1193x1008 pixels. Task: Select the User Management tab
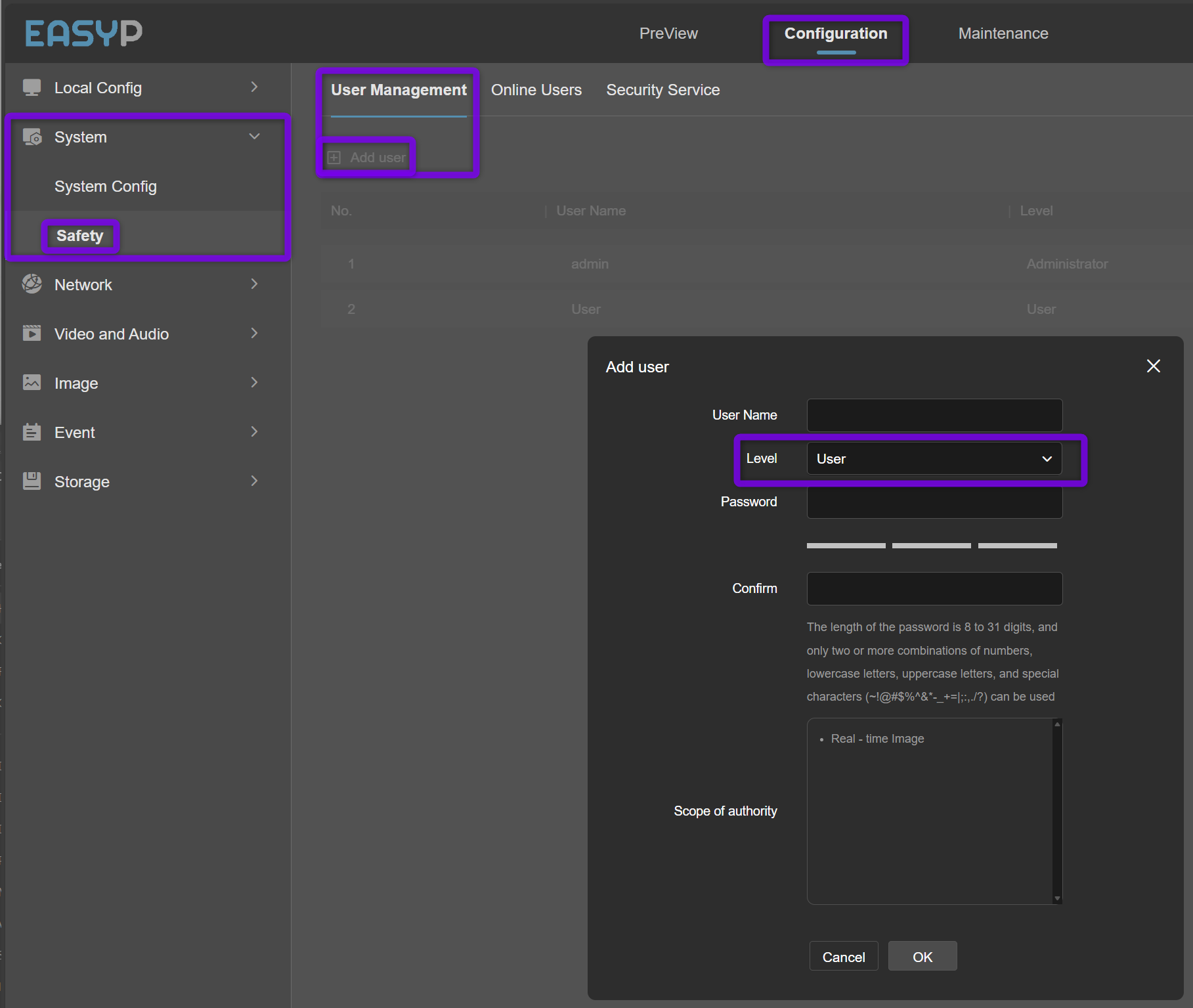coord(399,90)
